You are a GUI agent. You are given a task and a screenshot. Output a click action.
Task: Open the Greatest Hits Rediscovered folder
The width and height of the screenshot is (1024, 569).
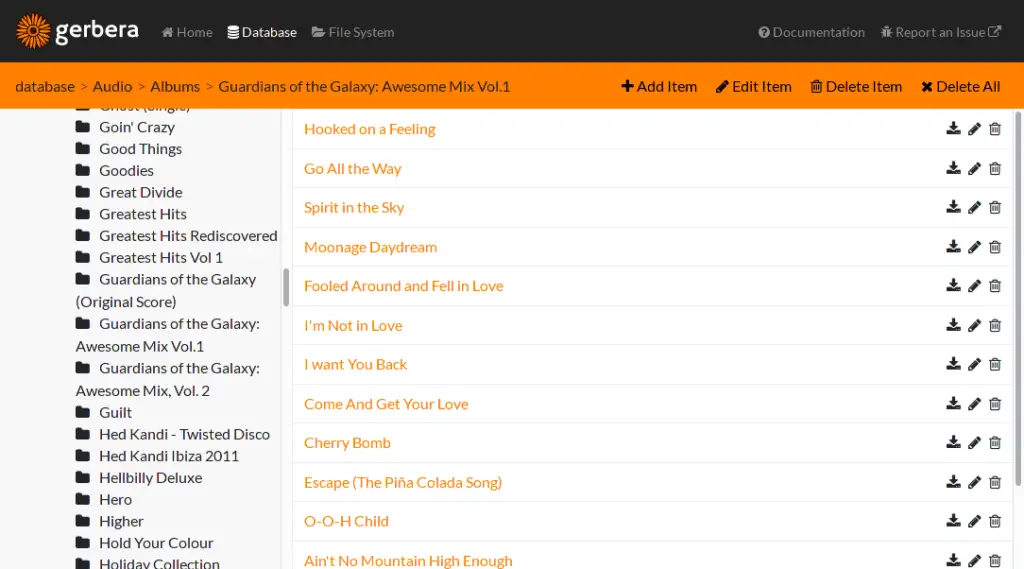[176, 235]
